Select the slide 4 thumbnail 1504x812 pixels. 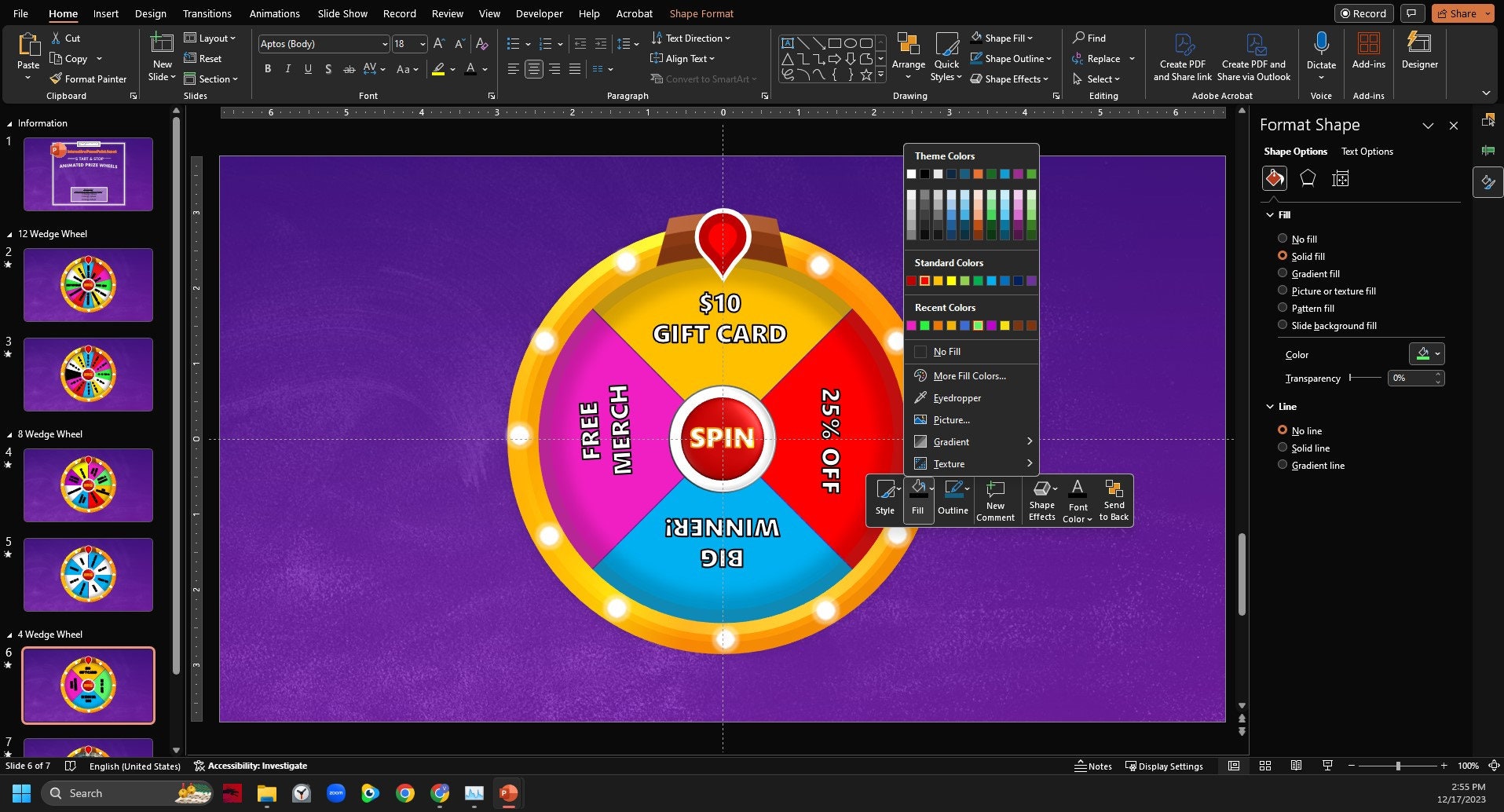[87, 485]
